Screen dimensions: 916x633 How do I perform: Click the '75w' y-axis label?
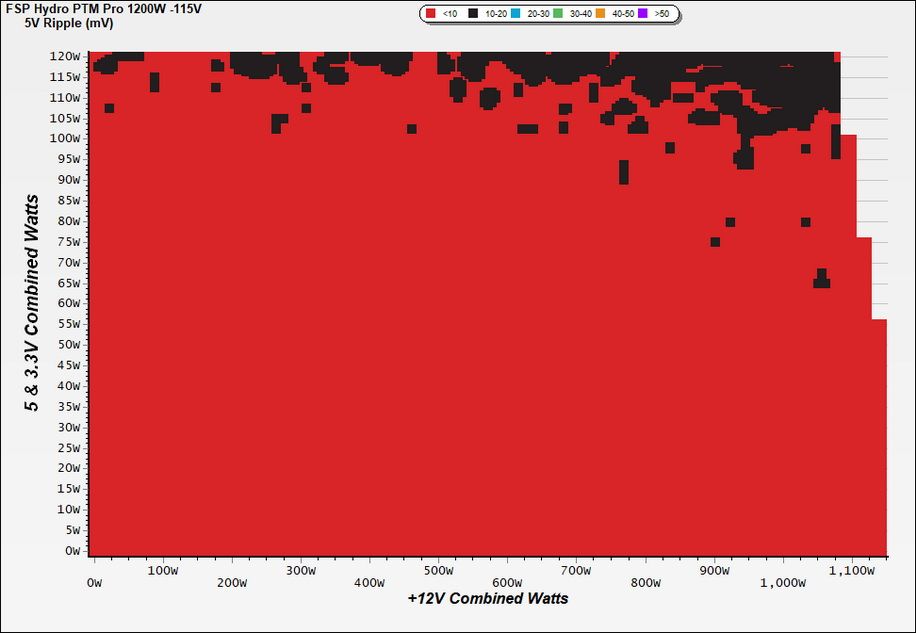click(x=68, y=242)
